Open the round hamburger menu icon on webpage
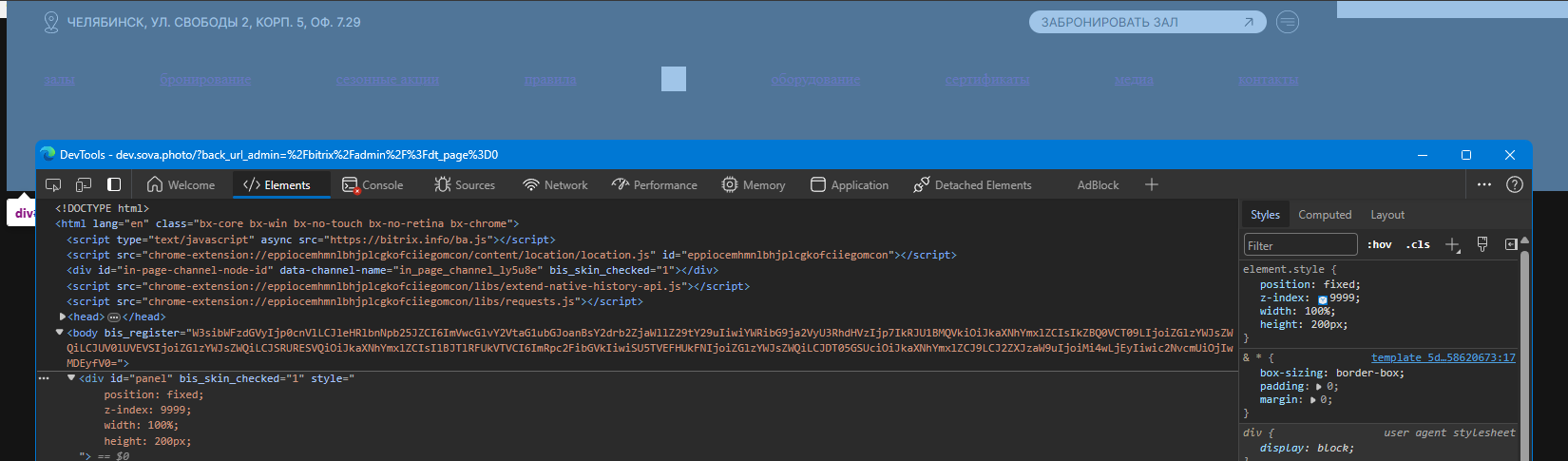 pos(1287,21)
